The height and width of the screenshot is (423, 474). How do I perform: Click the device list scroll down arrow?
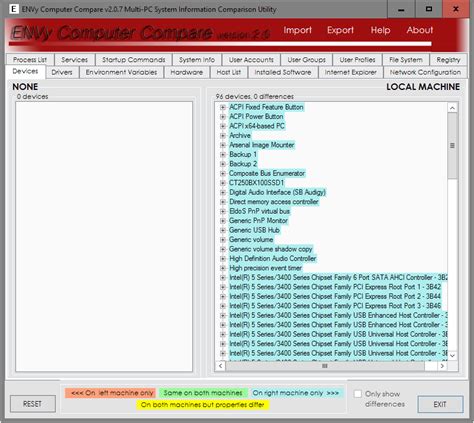click(x=452, y=356)
